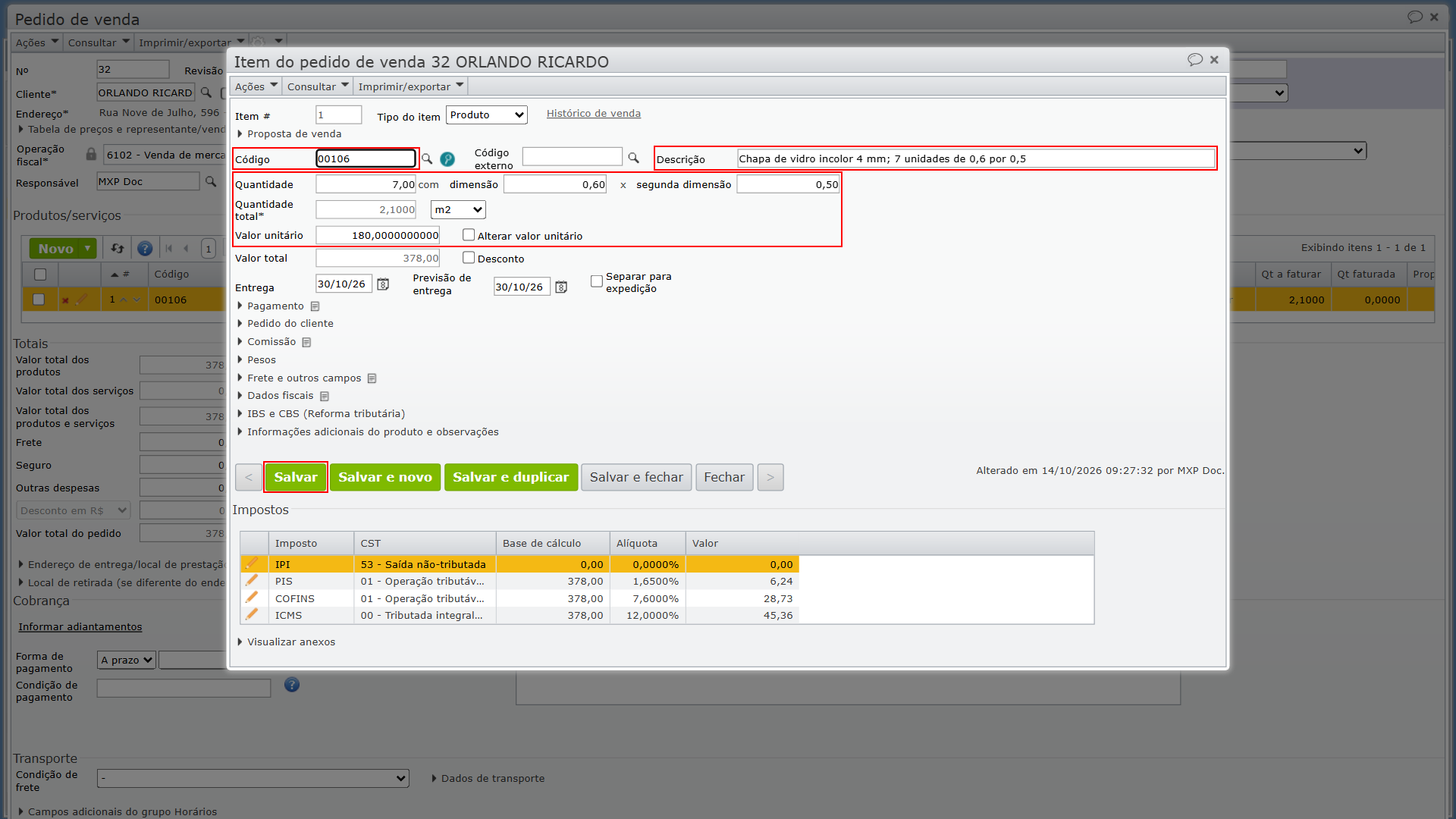Viewport: 1456px width, 819px height.
Task: Edit the IPI tax row pencil
Action: [x=252, y=563]
